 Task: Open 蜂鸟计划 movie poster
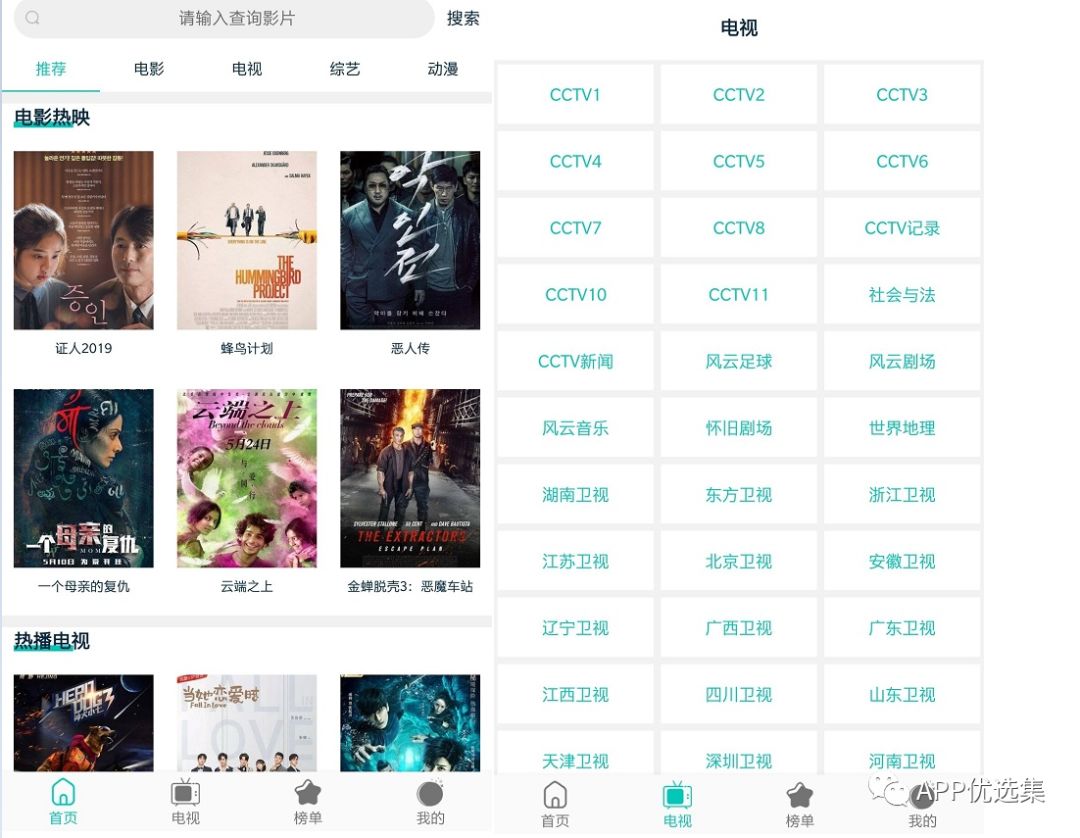[x=247, y=240]
